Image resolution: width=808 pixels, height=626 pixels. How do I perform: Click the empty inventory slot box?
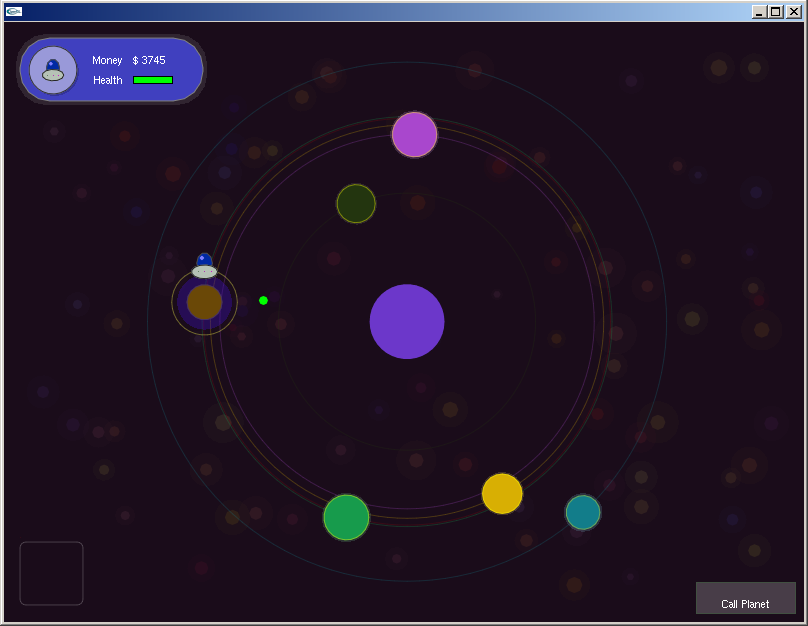pos(52,573)
